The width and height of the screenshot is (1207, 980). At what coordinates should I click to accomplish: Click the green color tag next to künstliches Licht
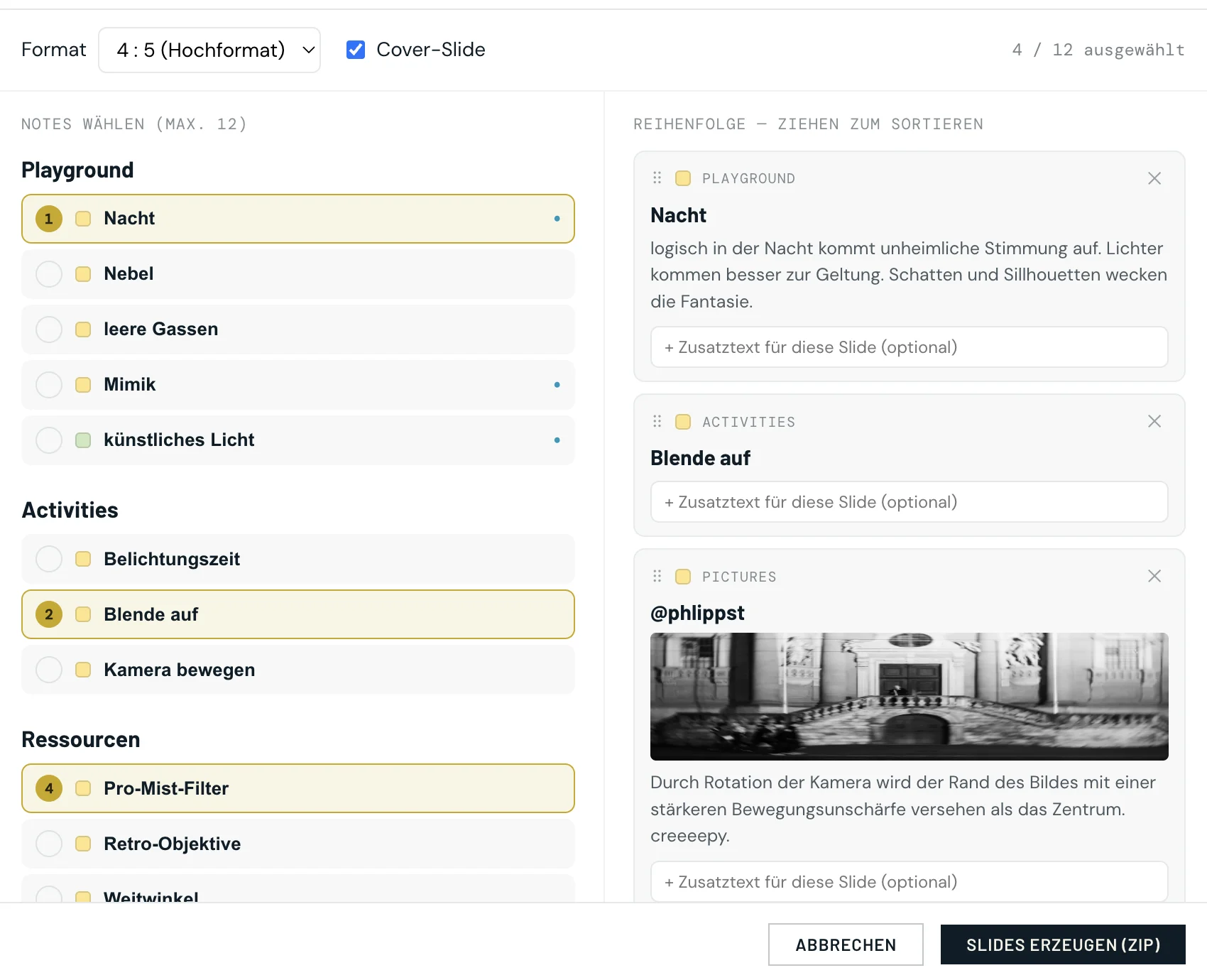click(83, 440)
